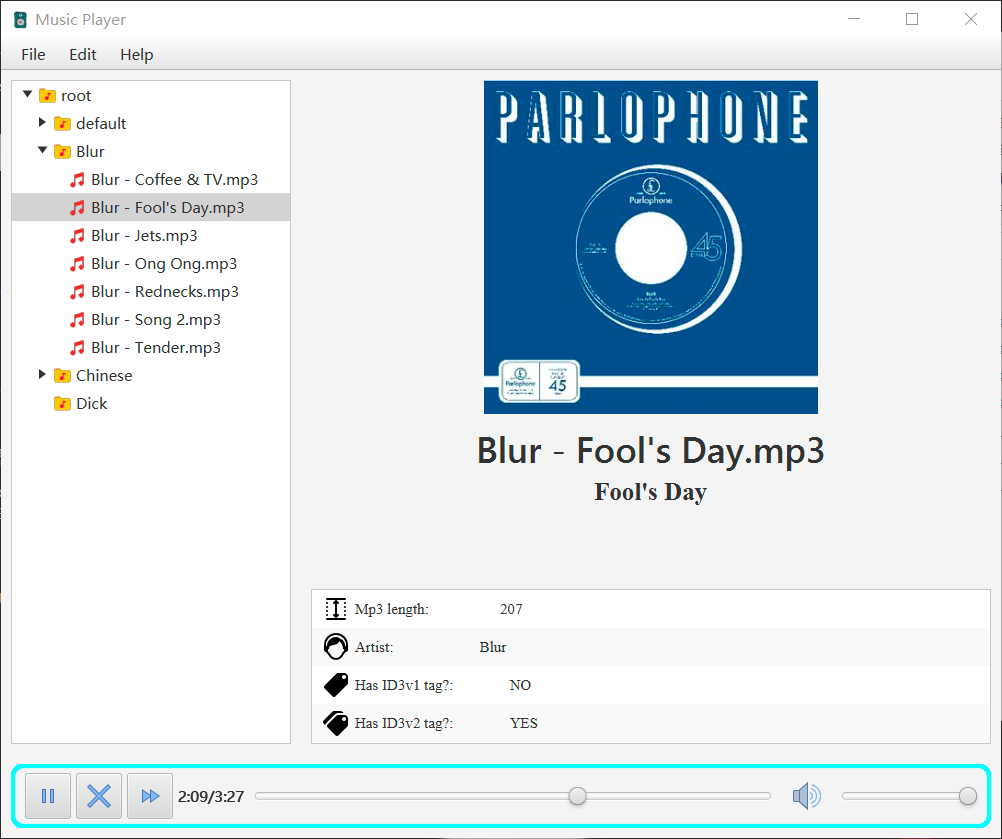Open the File menu
This screenshot has height=839, width=1002.
pos(33,55)
